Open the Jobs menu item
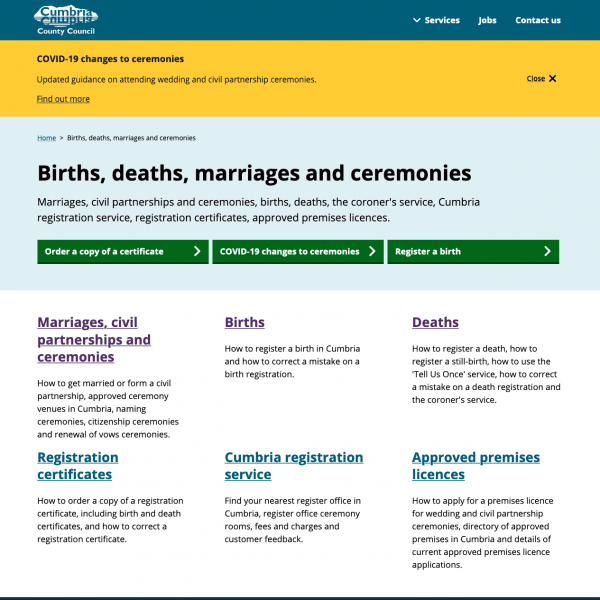Viewport: 600px width, 600px height. point(487,20)
